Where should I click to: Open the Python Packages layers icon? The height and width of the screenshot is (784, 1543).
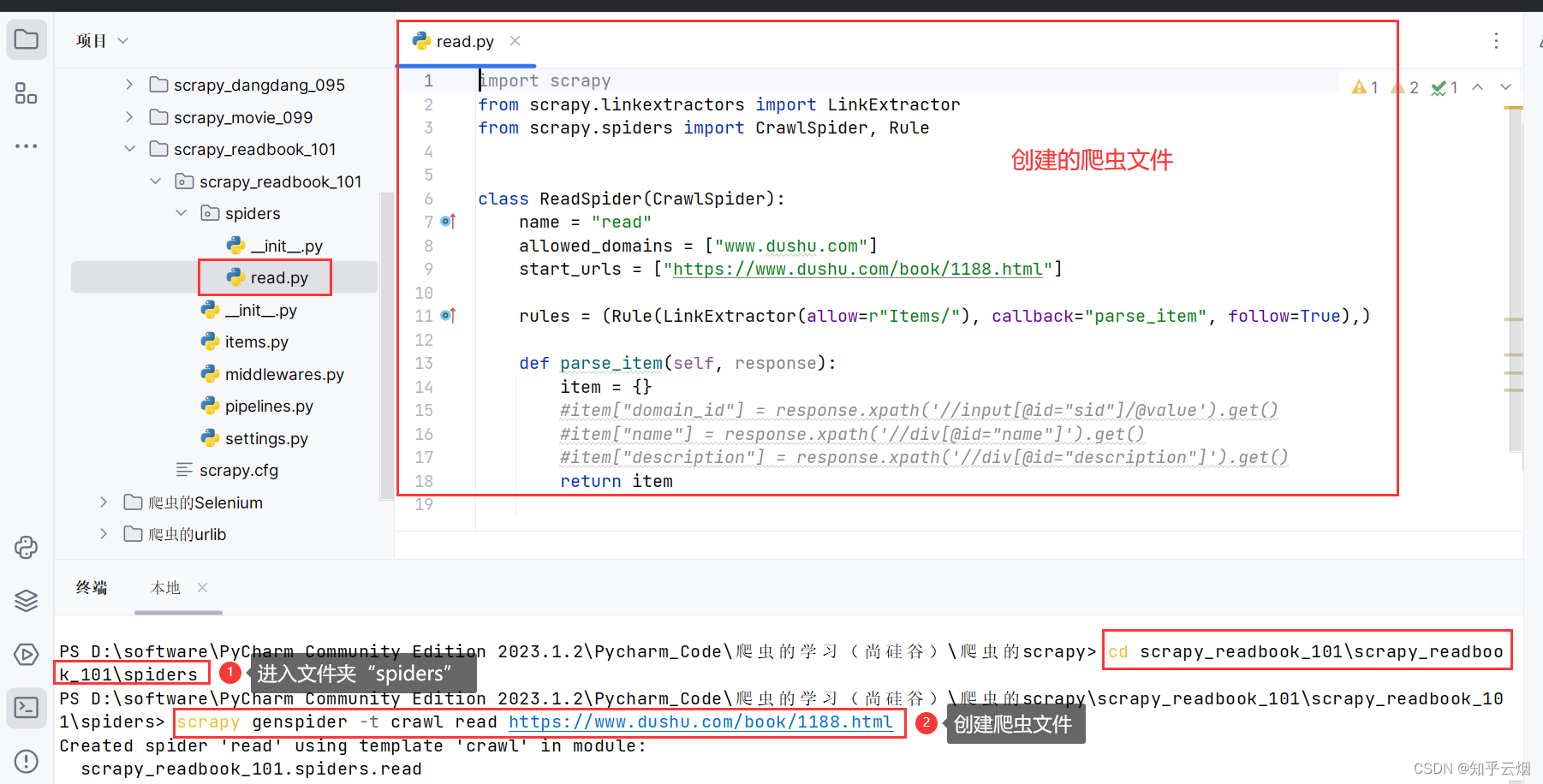click(27, 601)
